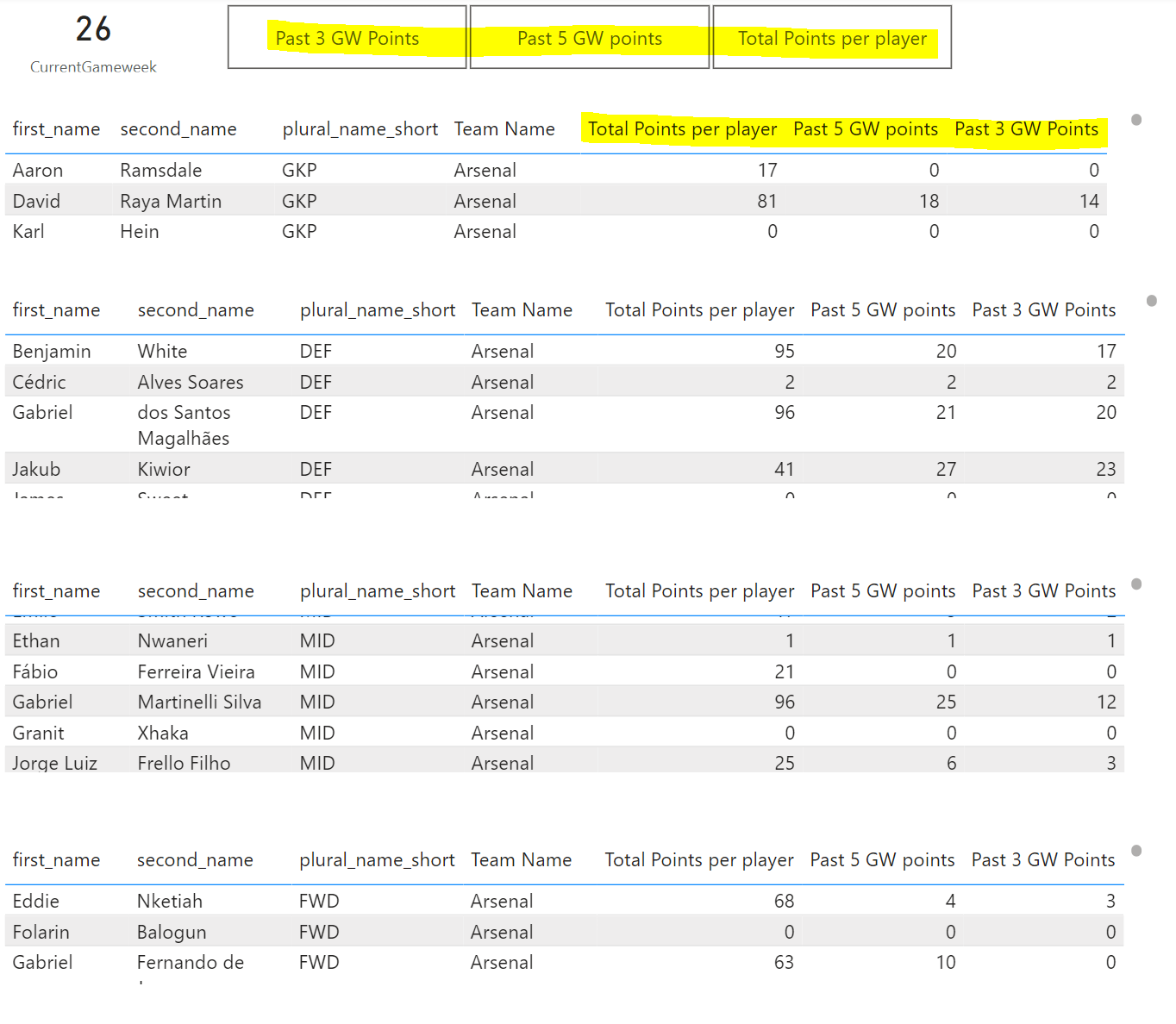Select the CurrentGameweek card showing 26

(93, 43)
